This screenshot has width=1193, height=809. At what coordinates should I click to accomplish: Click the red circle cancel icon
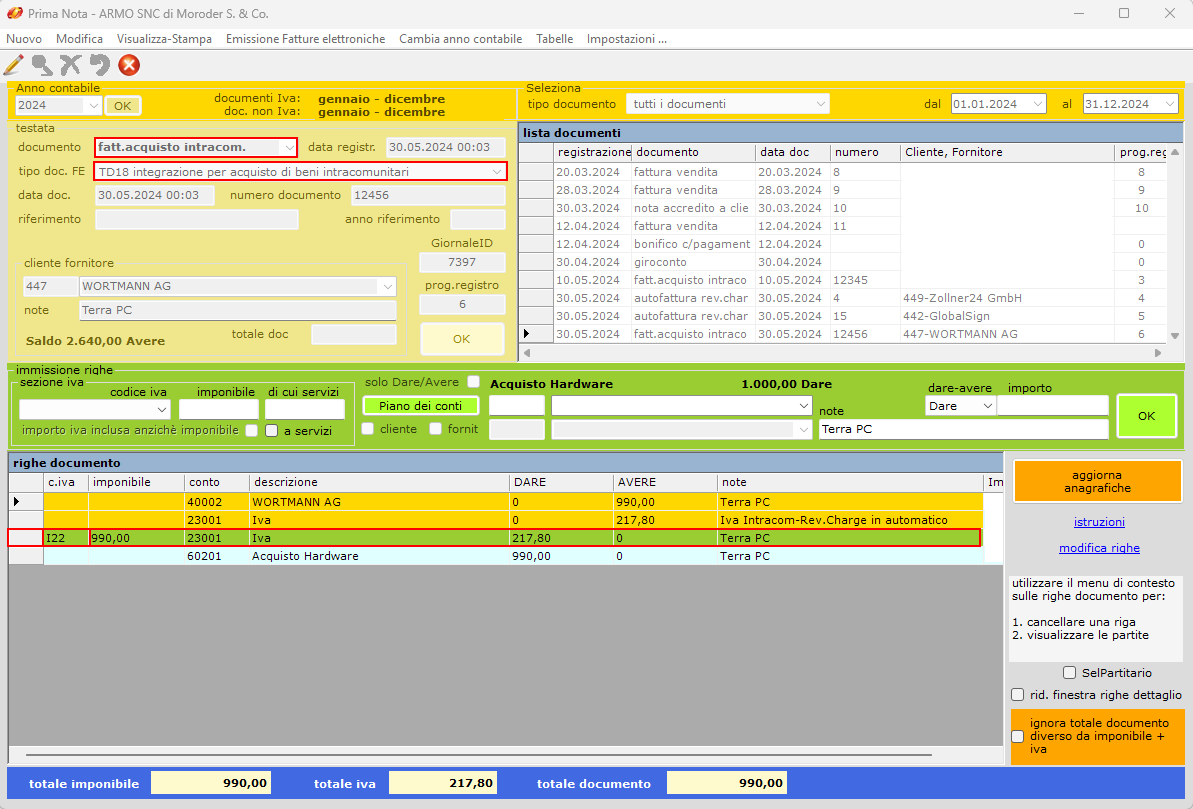[x=129, y=66]
